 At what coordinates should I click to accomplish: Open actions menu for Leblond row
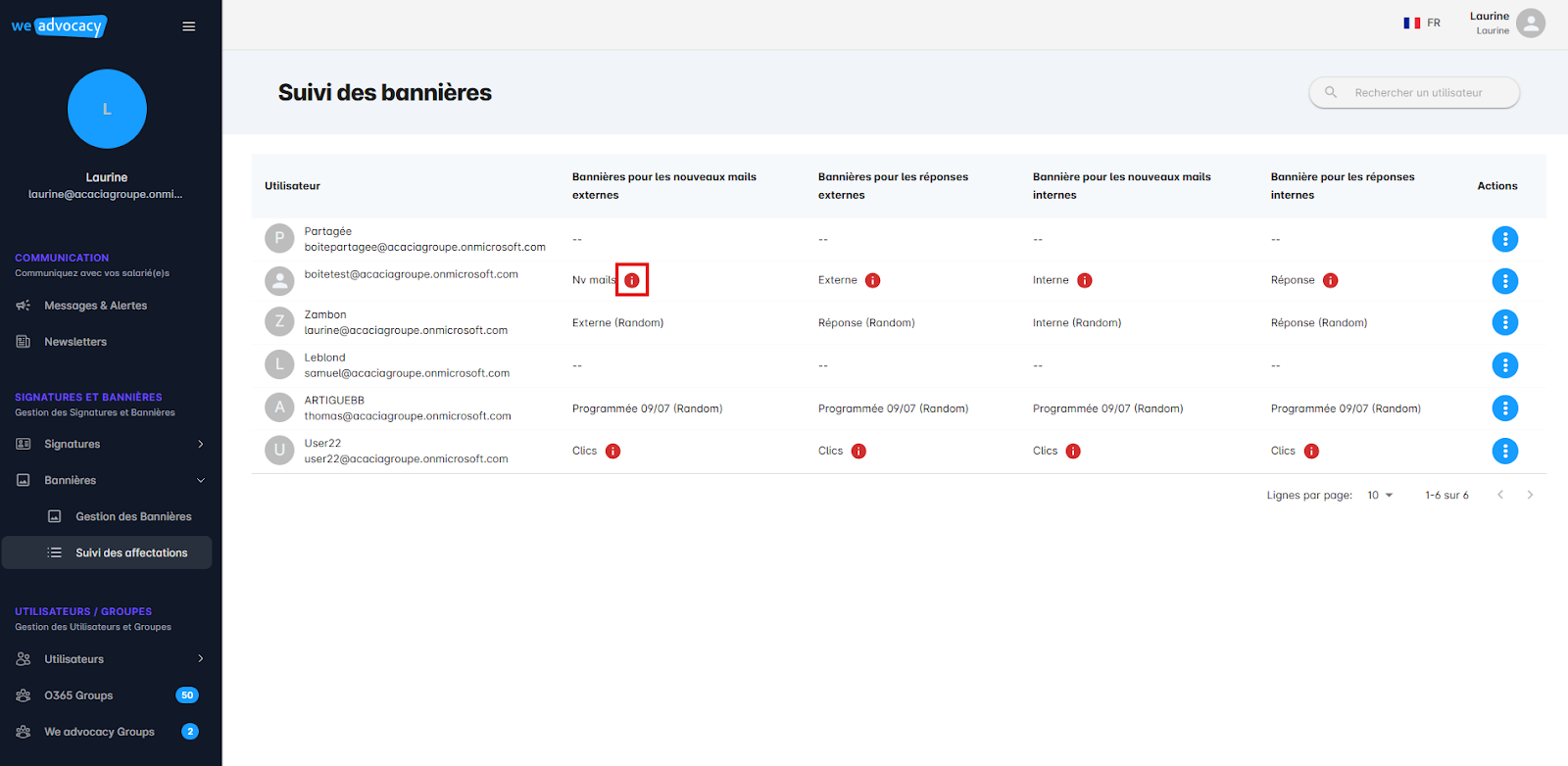[x=1504, y=365]
